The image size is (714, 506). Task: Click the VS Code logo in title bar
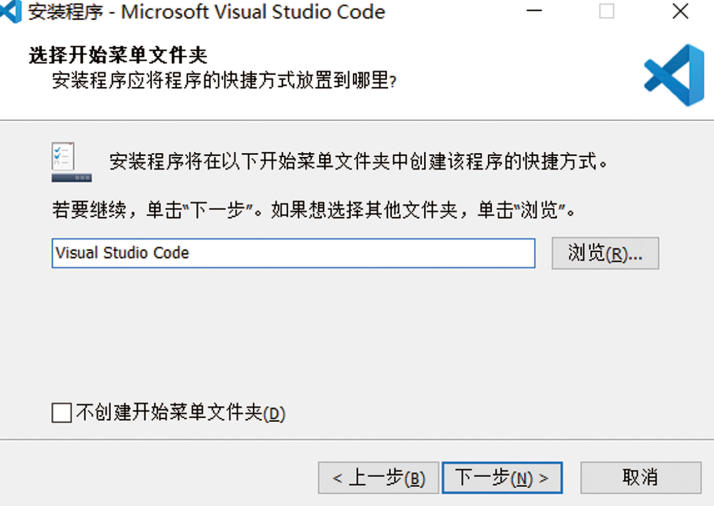10,11
